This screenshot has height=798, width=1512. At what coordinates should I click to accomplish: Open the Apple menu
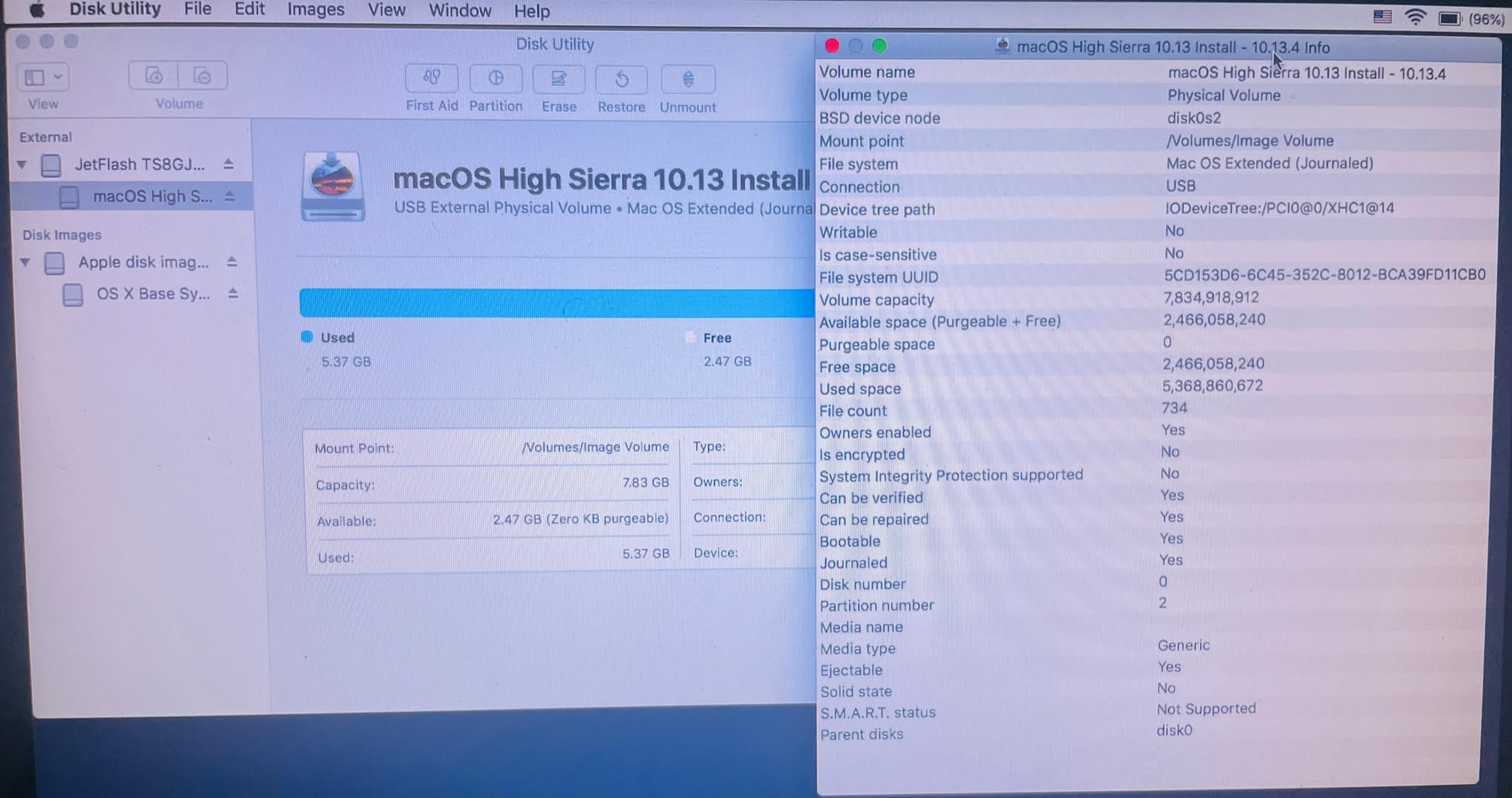pyautogui.click(x=36, y=10)
